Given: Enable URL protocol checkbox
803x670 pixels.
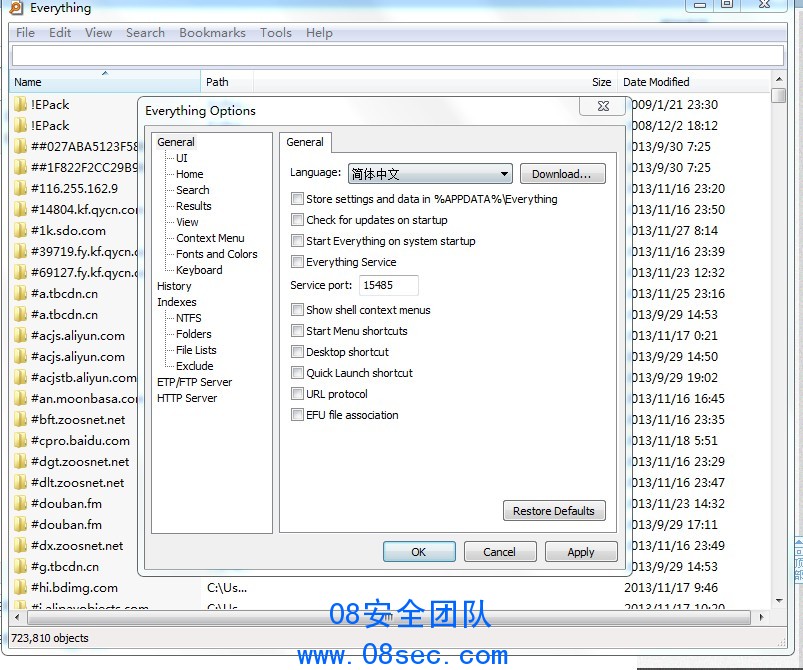Looking at the screenshot, I should click(x=297, y=394).
